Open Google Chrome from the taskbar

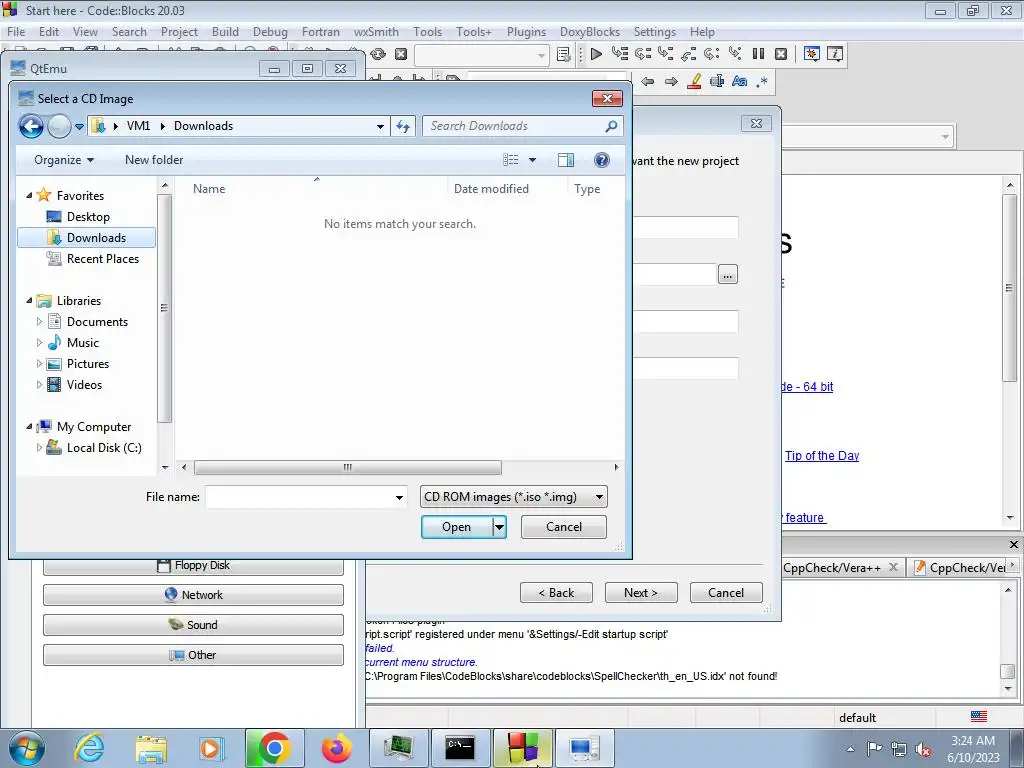coord(274,748)
